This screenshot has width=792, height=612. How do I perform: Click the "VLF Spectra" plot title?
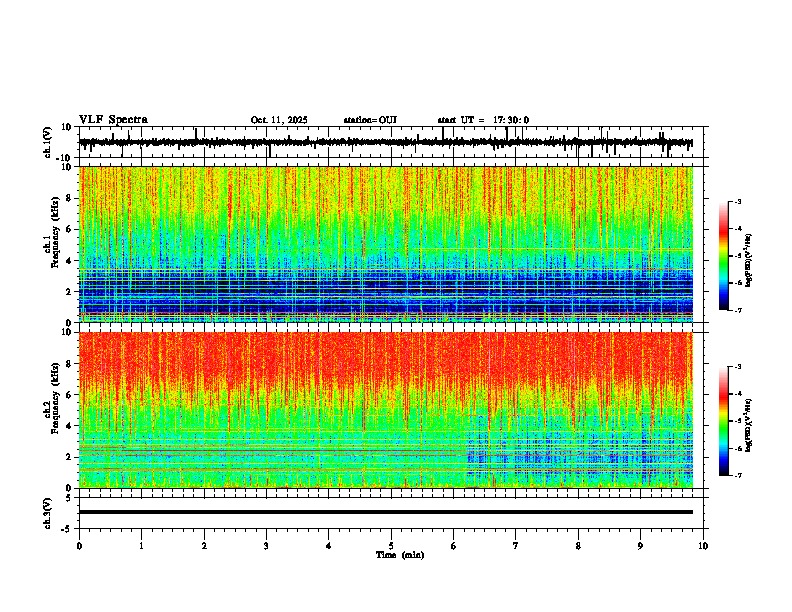tap(113, 120)
